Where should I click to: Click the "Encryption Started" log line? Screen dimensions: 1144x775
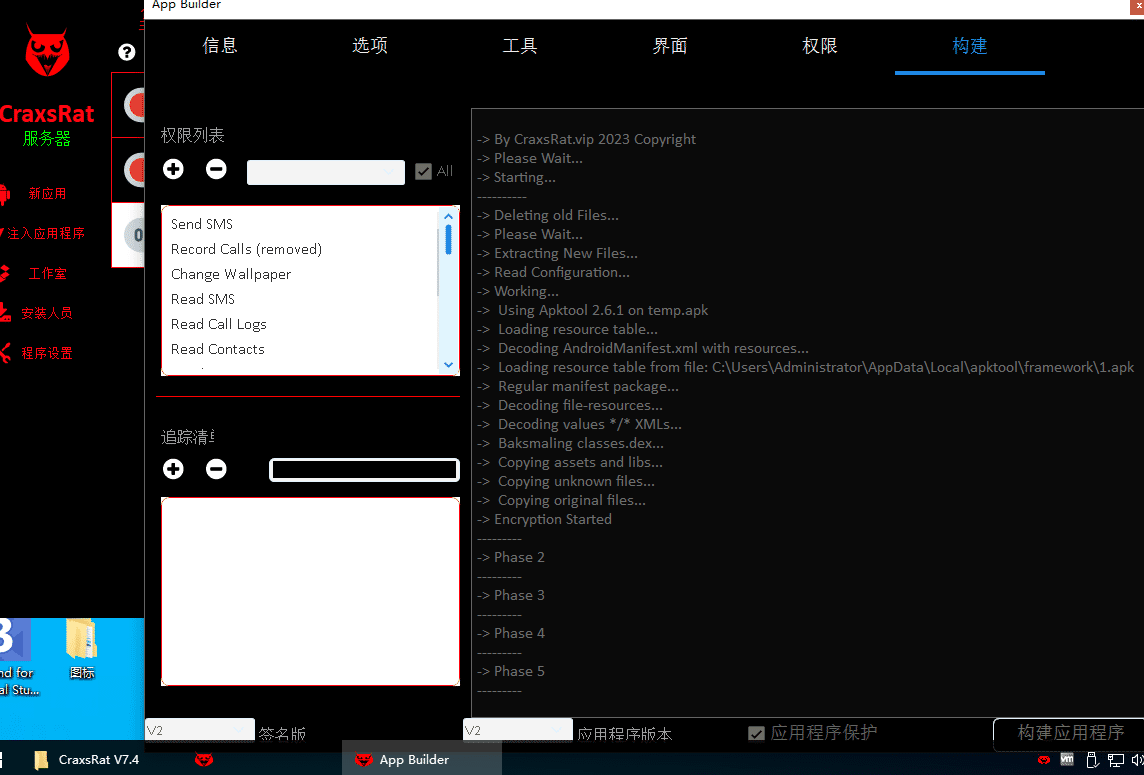(544, 519)
